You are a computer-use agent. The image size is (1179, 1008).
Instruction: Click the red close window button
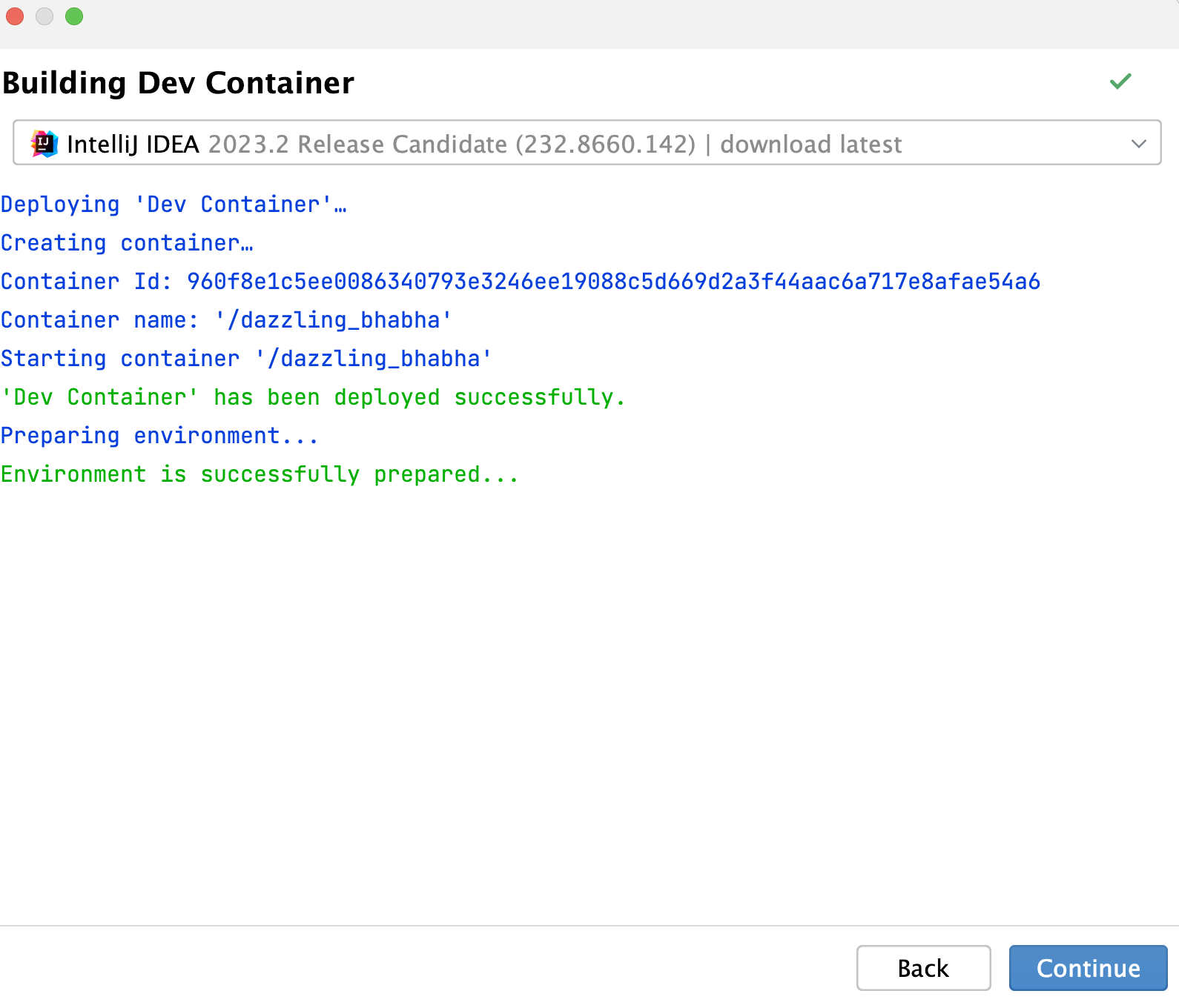tap(15, 16)
